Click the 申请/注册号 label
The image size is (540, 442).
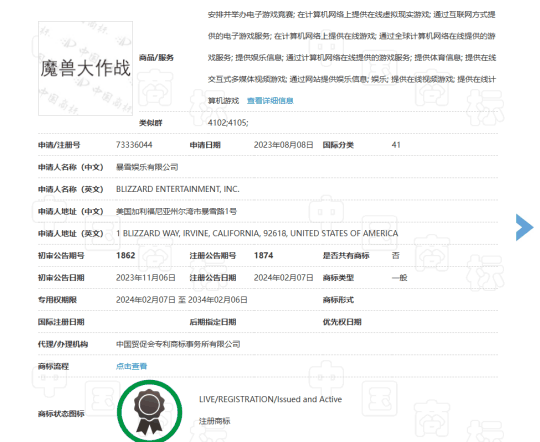(59, 145)
